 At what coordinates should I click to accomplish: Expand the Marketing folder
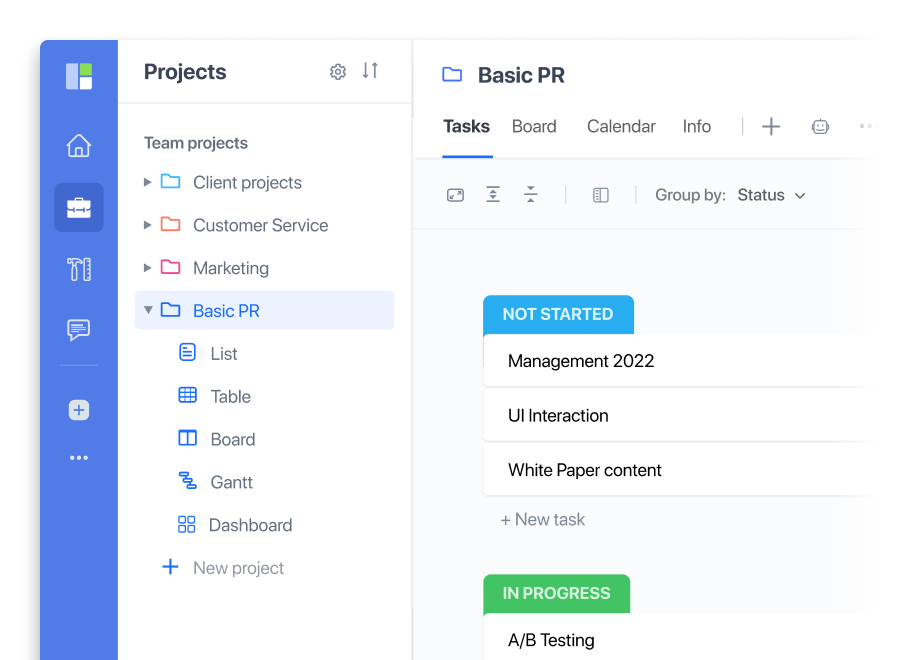pos(146,268)
